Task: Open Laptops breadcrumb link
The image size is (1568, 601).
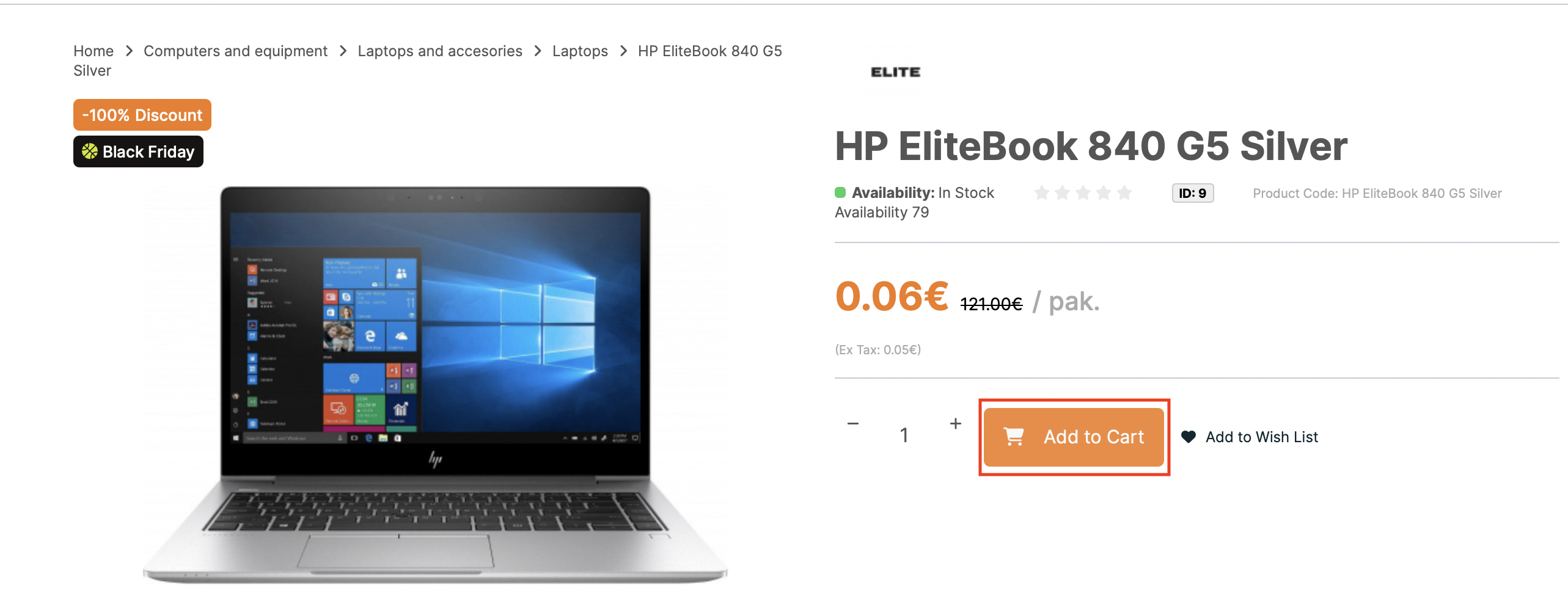Action: [x=580, y=51]
